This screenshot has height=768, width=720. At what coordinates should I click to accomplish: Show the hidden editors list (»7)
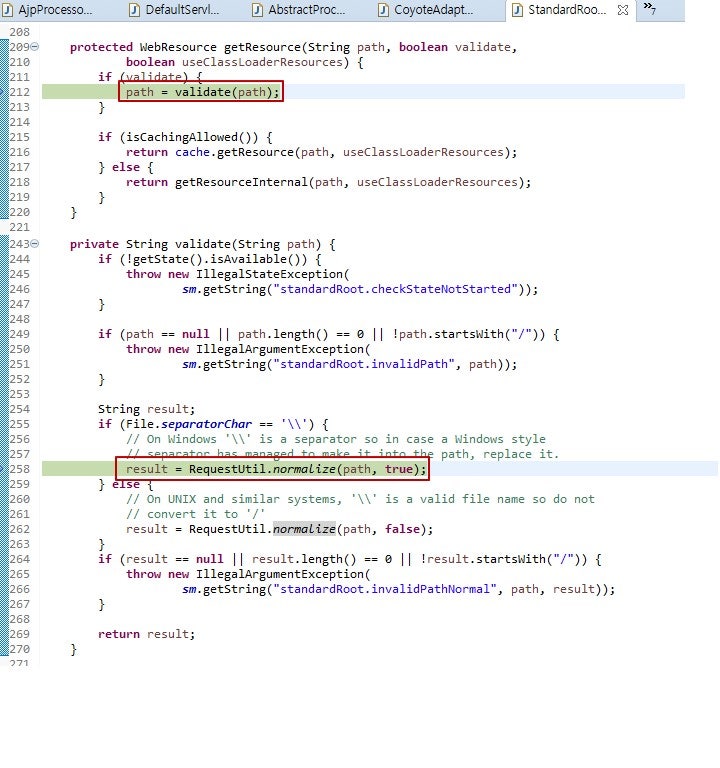pyautogui.click(x=649, y=8)
